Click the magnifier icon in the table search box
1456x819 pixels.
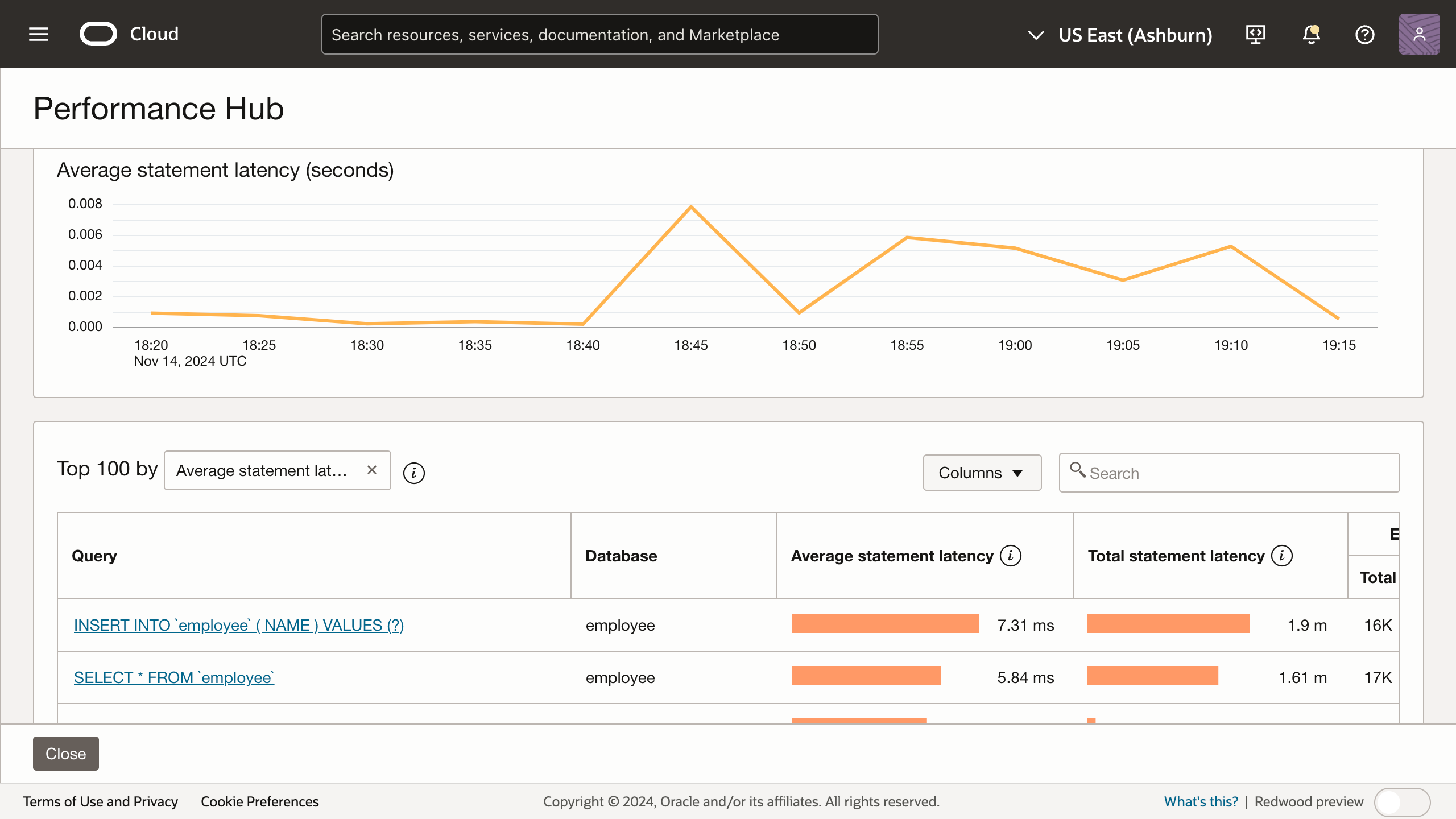click(x=1079, y=471)
